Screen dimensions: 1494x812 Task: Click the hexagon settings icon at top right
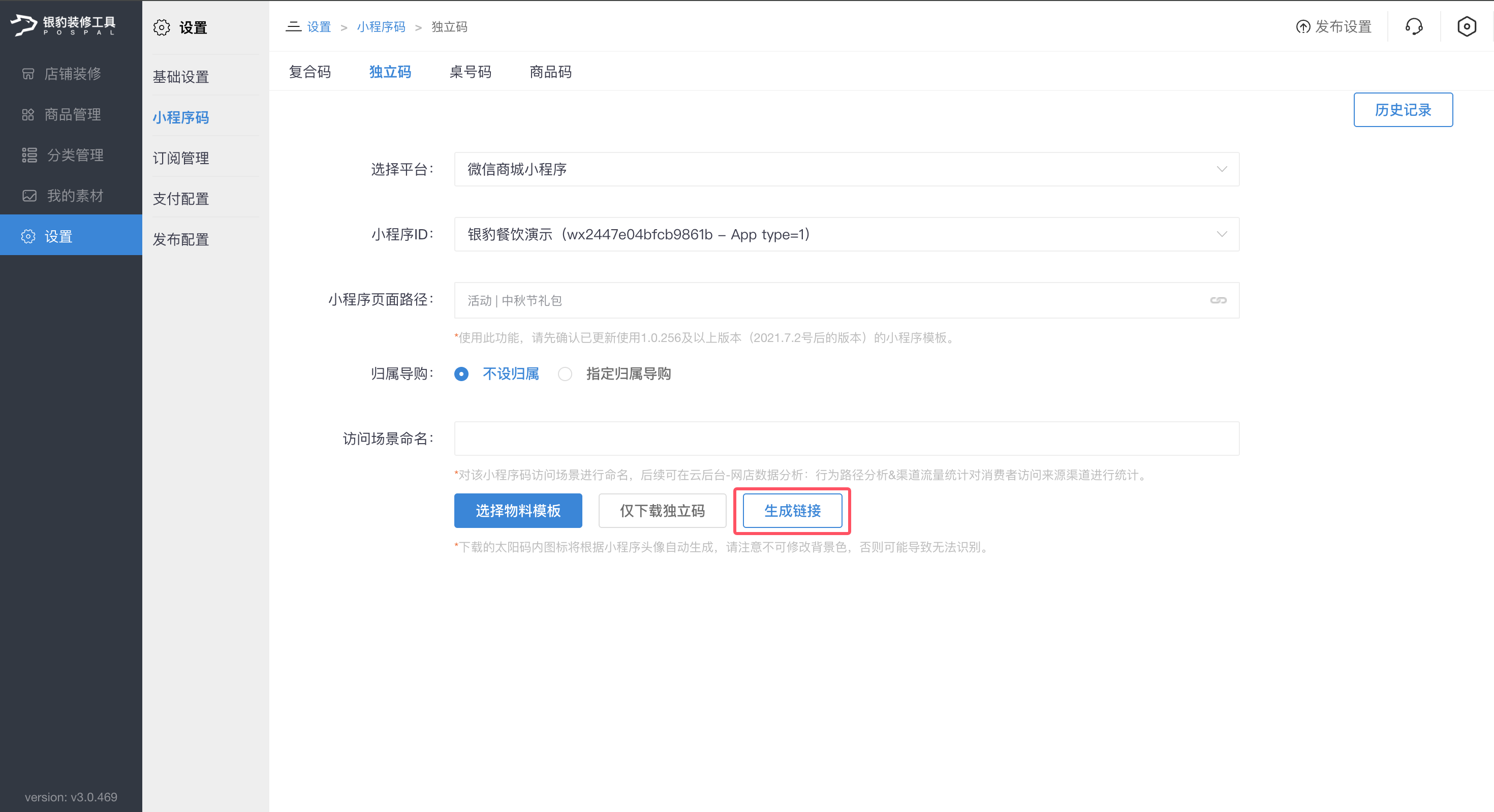coord(1466,27)
